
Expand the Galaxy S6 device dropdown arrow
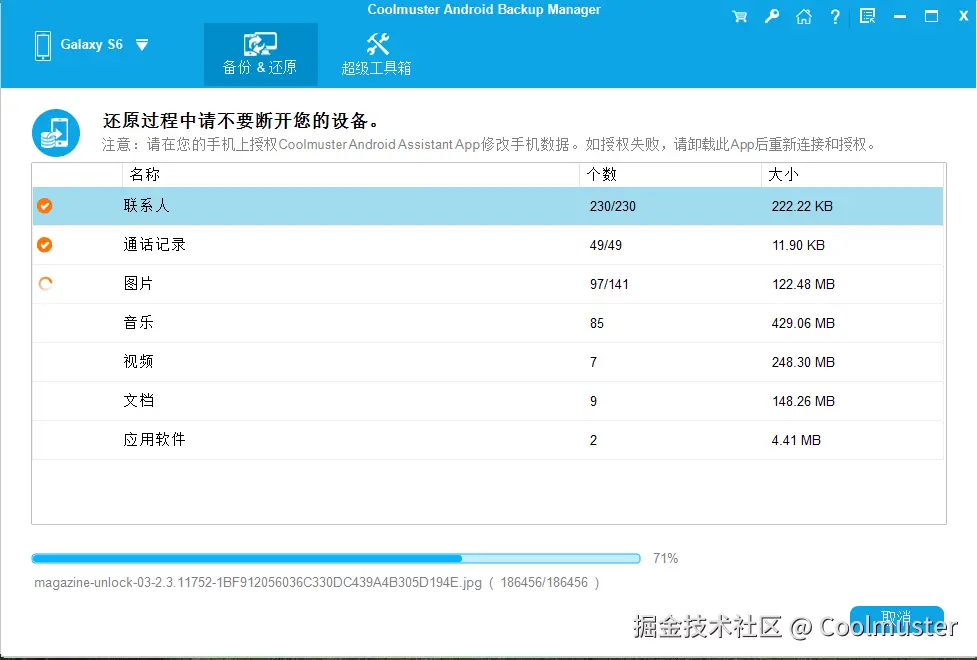142,45
